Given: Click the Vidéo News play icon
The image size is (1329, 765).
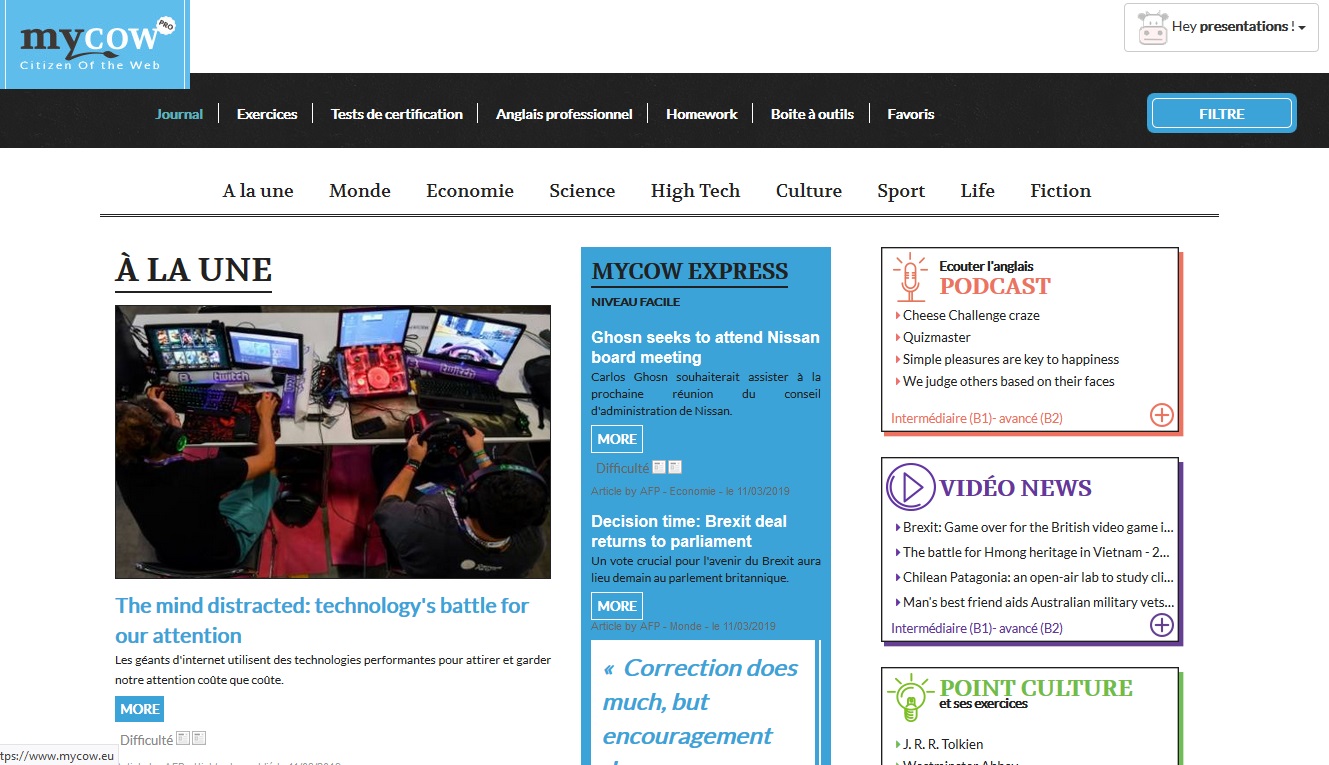Looking at the screenshot, I should click(x=911, y=487).
